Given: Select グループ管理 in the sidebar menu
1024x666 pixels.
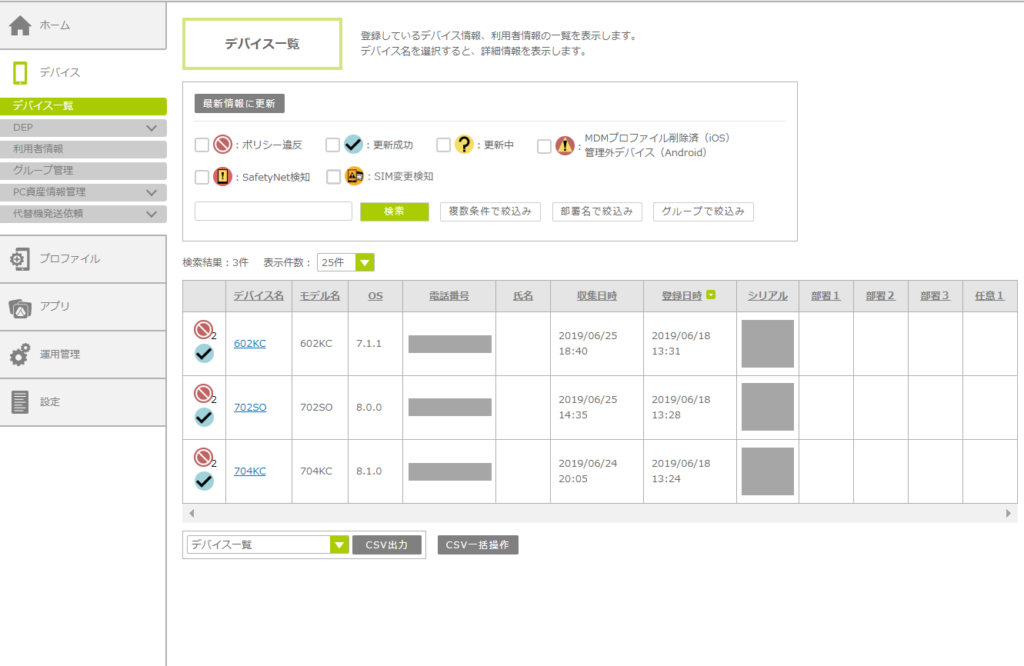Looking at the screenshot, I should [x=43, y=170].
